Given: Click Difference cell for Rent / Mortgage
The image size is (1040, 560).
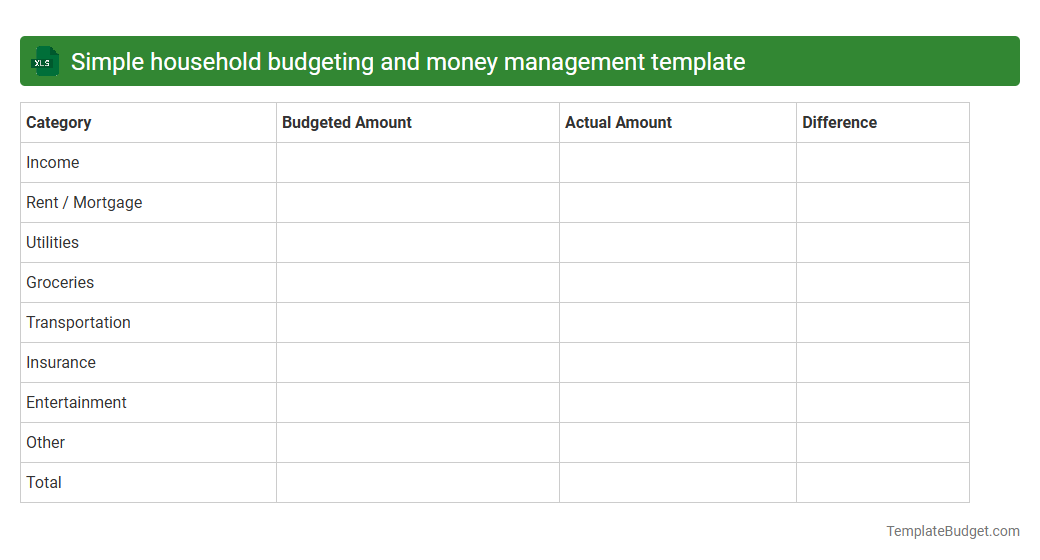Looking at the screenshot, I should tap(883, 202).
